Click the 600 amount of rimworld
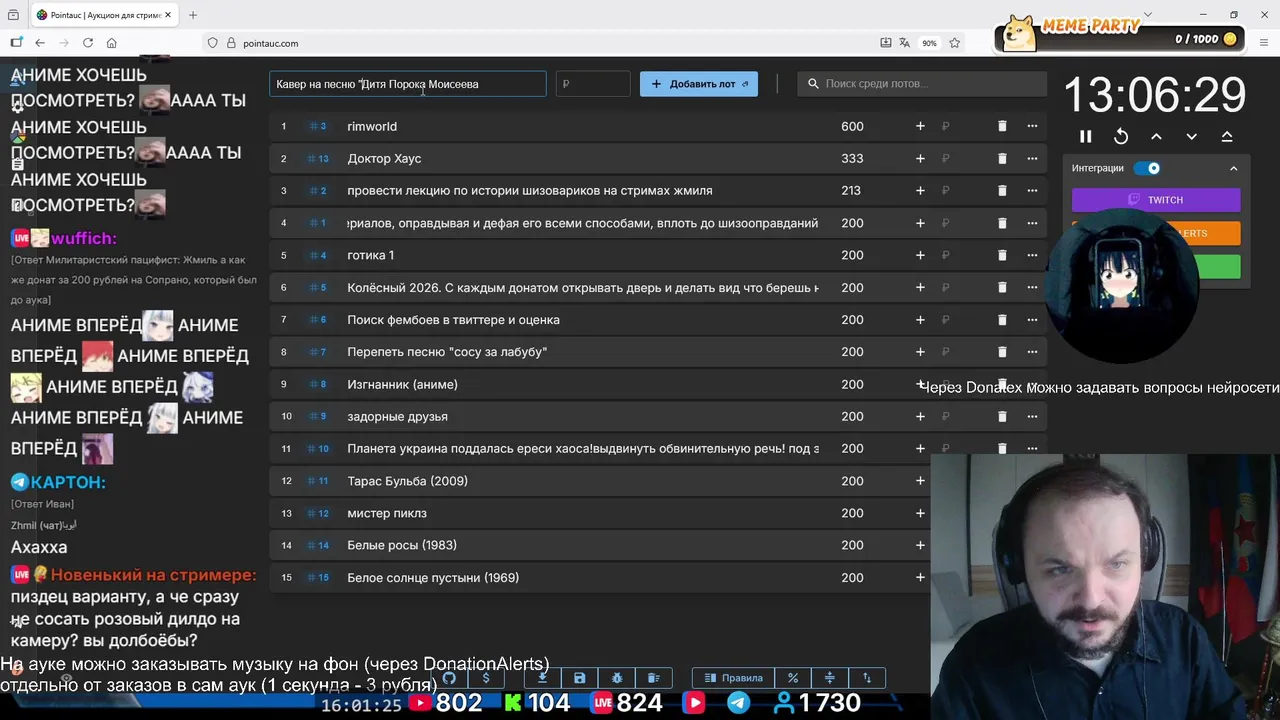This screenshot has width=1280, height=720. coord(852,126)
